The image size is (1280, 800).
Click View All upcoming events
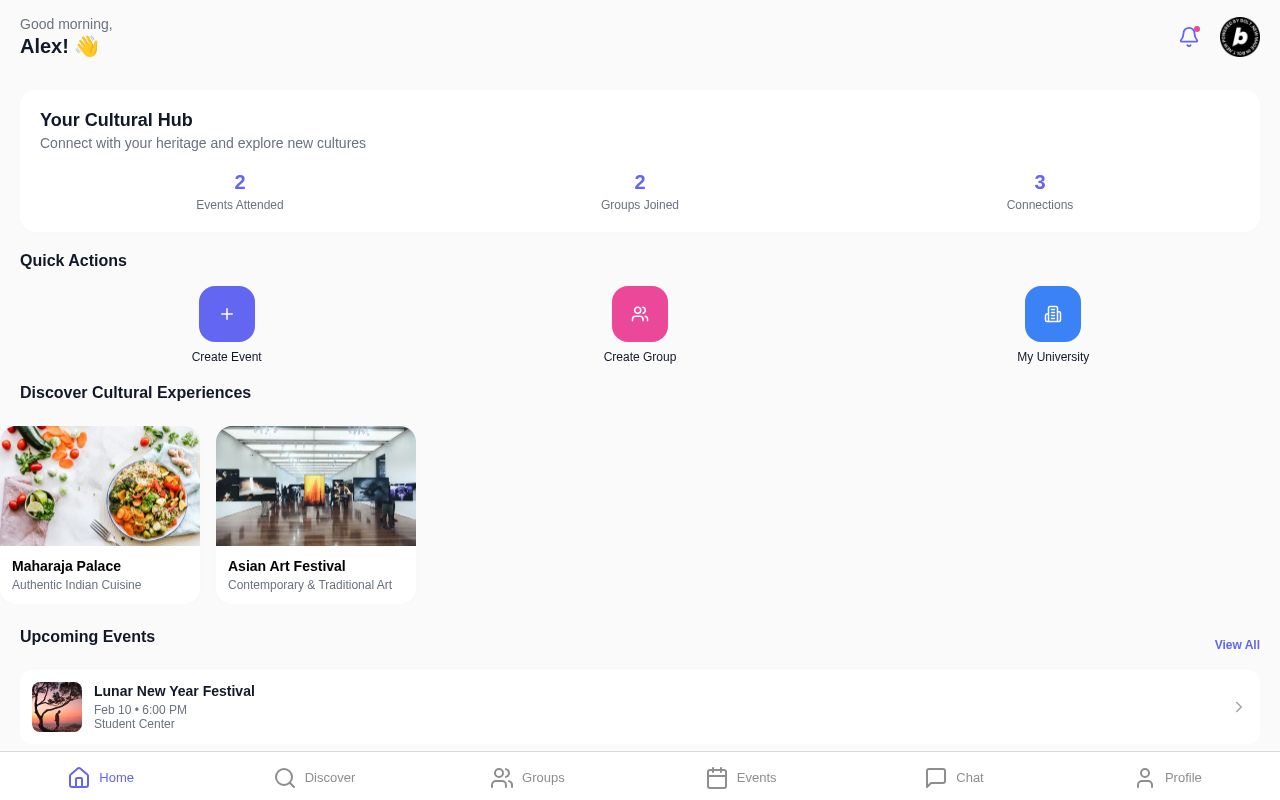[1237, 645]
